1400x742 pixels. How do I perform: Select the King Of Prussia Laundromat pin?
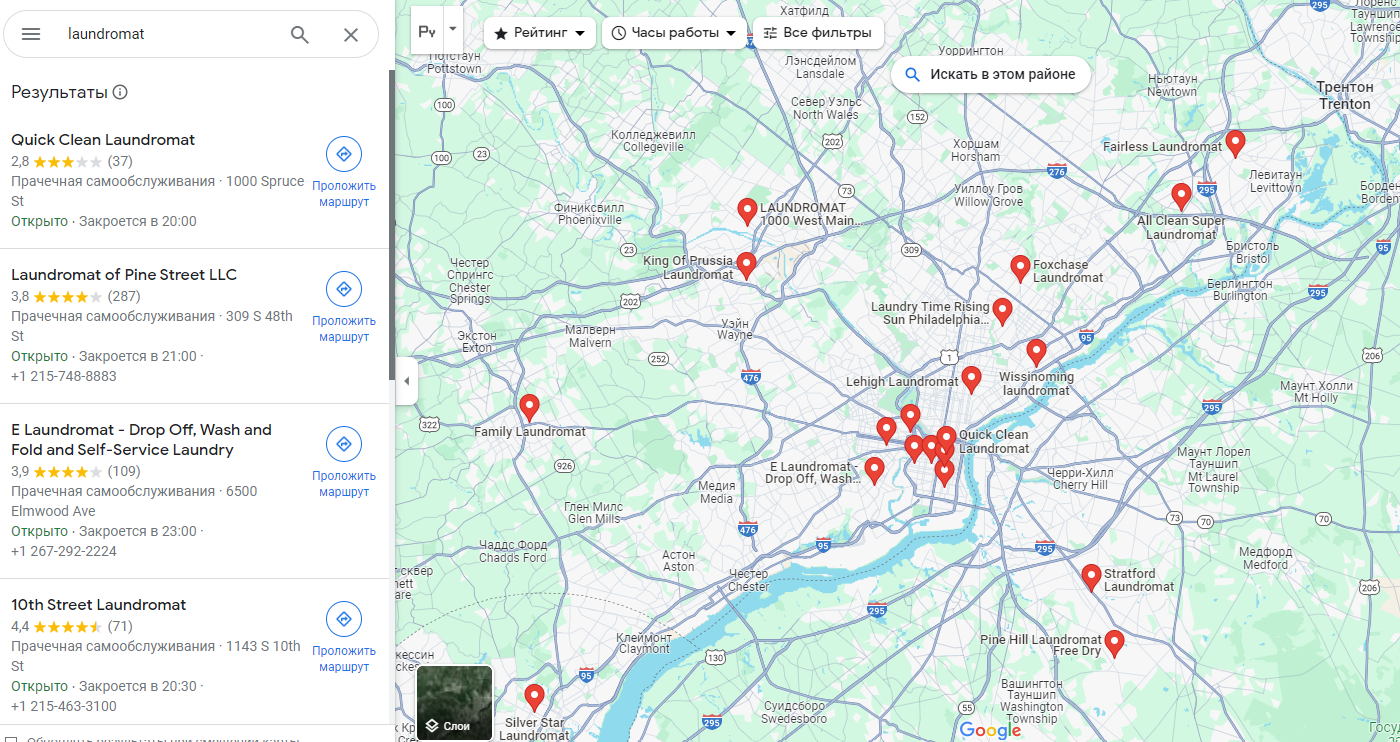[x=746, y=265]
